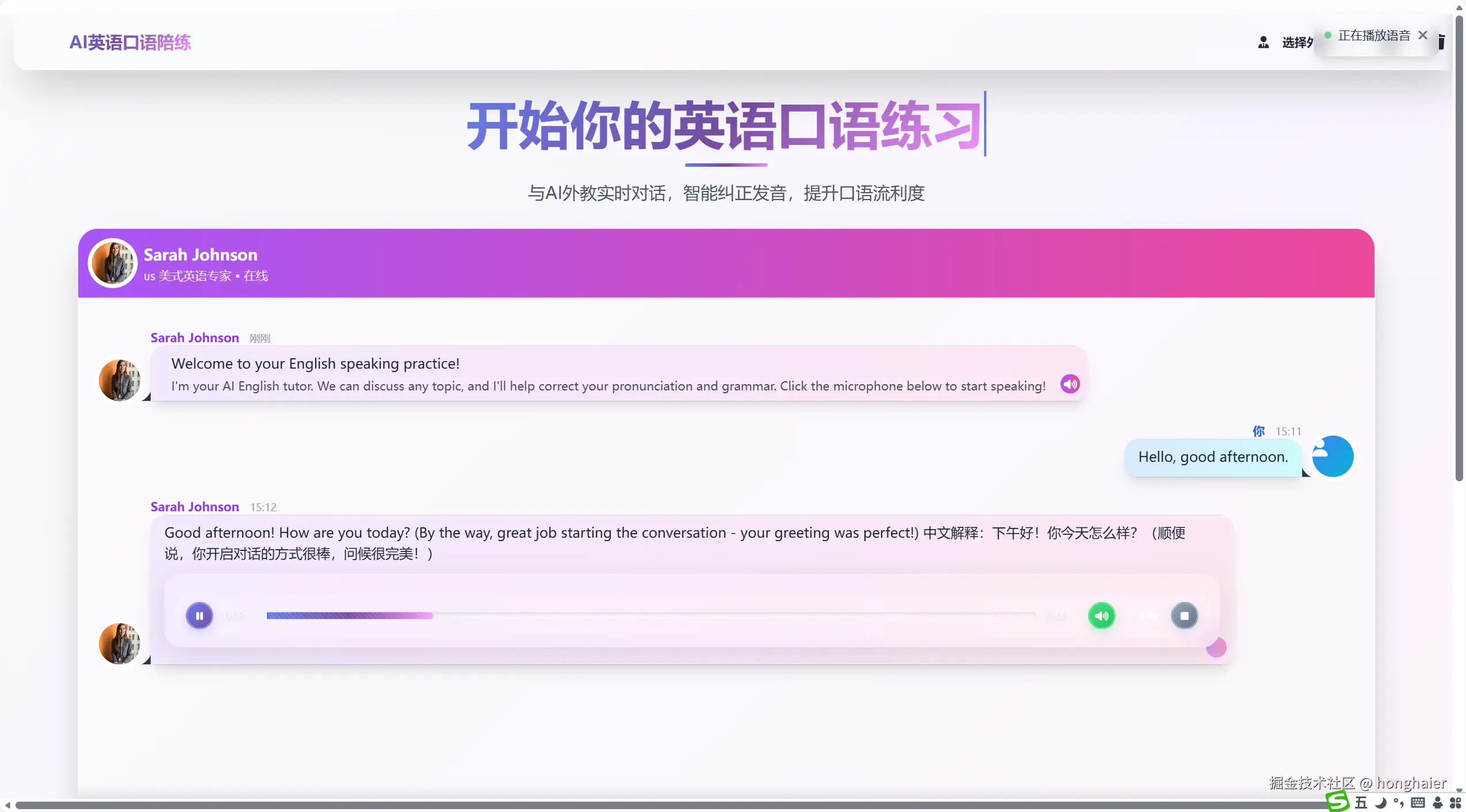Click the trash icon to clear chat
Viewport: 1466px width, 812px height.
(x=1442, y=43)
